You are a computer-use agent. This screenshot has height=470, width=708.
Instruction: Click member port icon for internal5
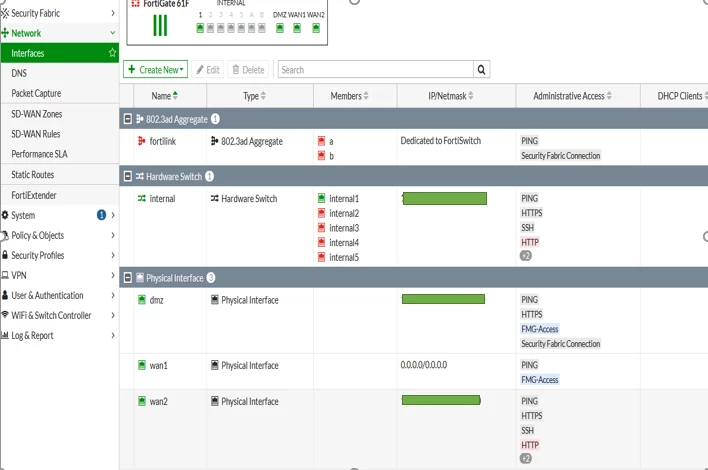[x=321, y=257]
